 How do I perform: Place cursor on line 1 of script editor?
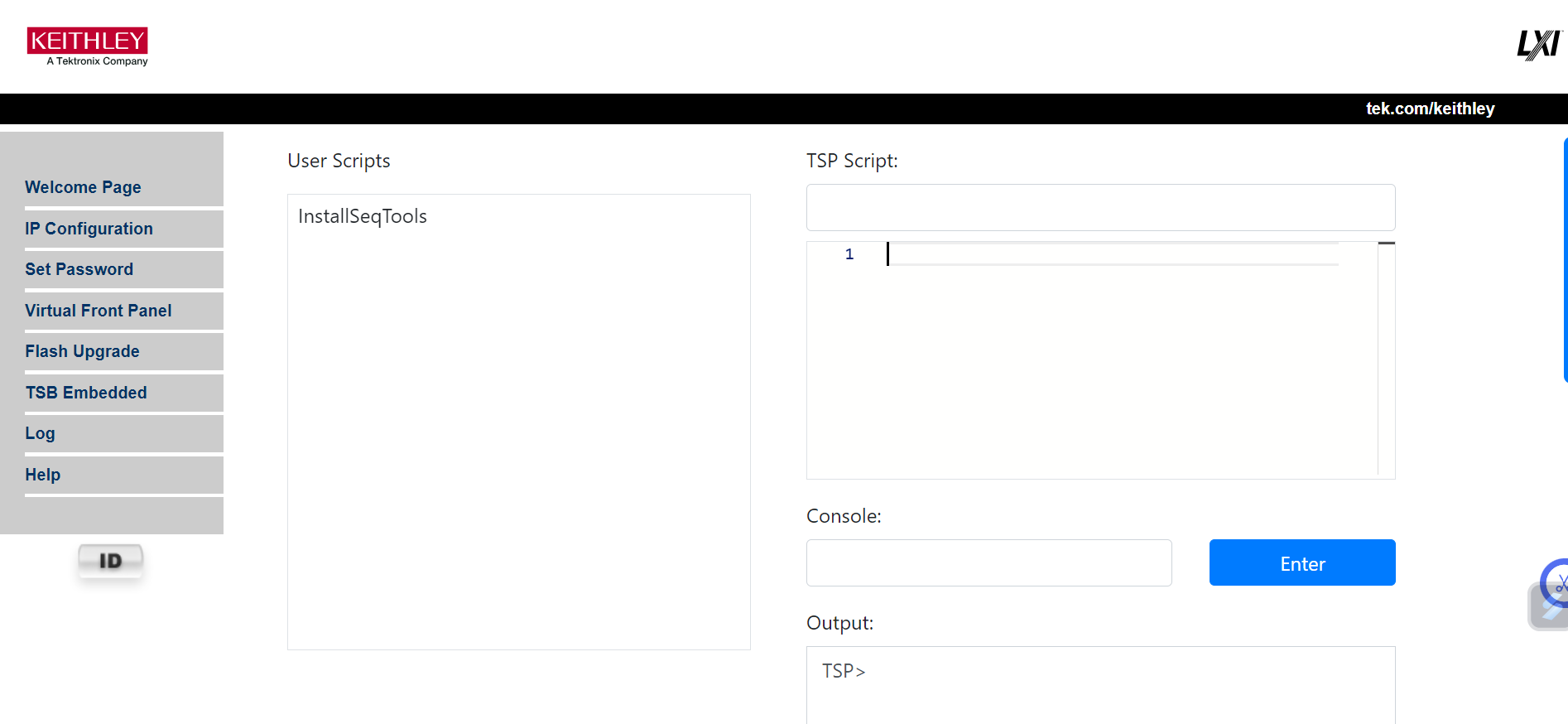pos(1109,254)
